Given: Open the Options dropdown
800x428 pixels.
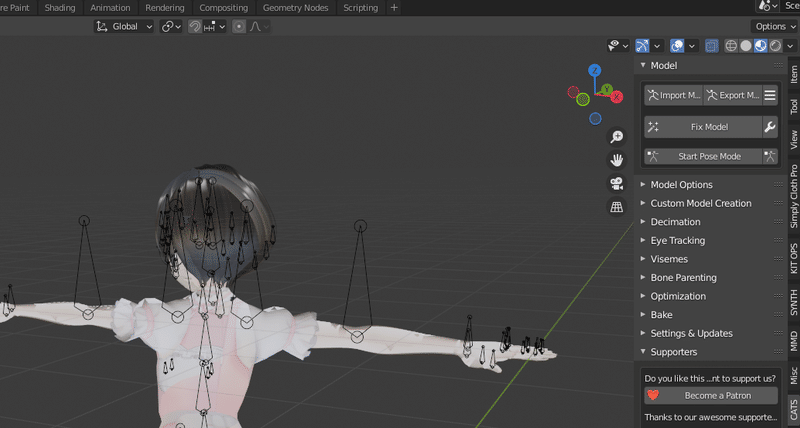Looking at the screenshot, I should (x=774, y=27).
